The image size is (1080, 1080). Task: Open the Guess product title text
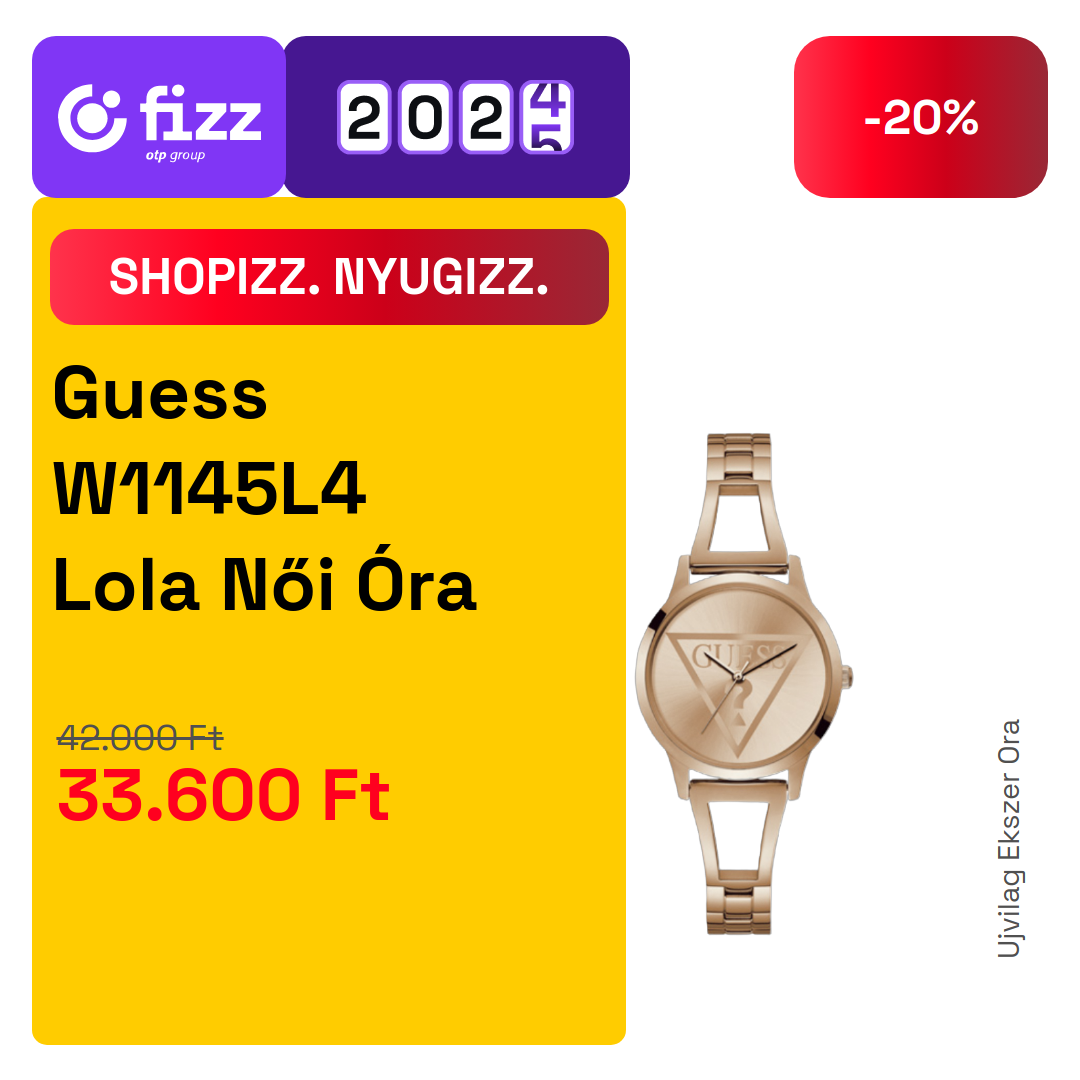click(x=160, y=394)
